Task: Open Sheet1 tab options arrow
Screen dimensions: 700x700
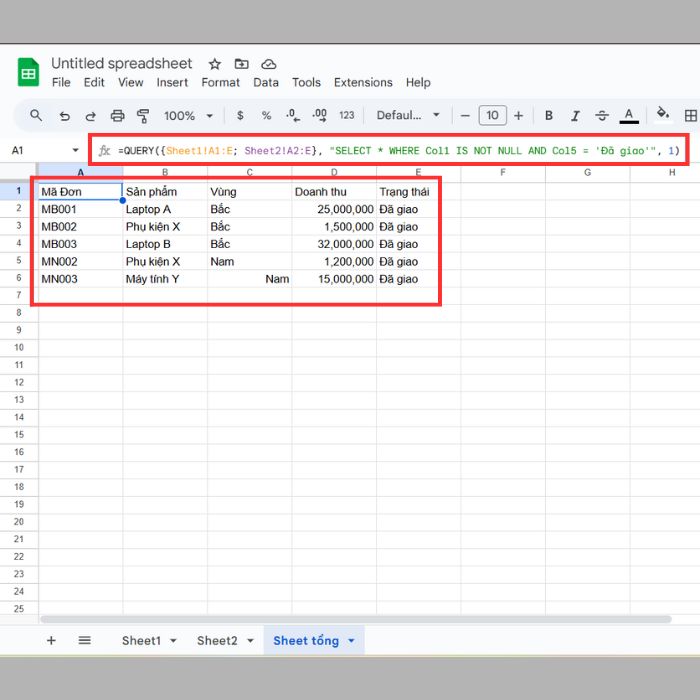Action: pyautogui.click(x=173, y=641)
